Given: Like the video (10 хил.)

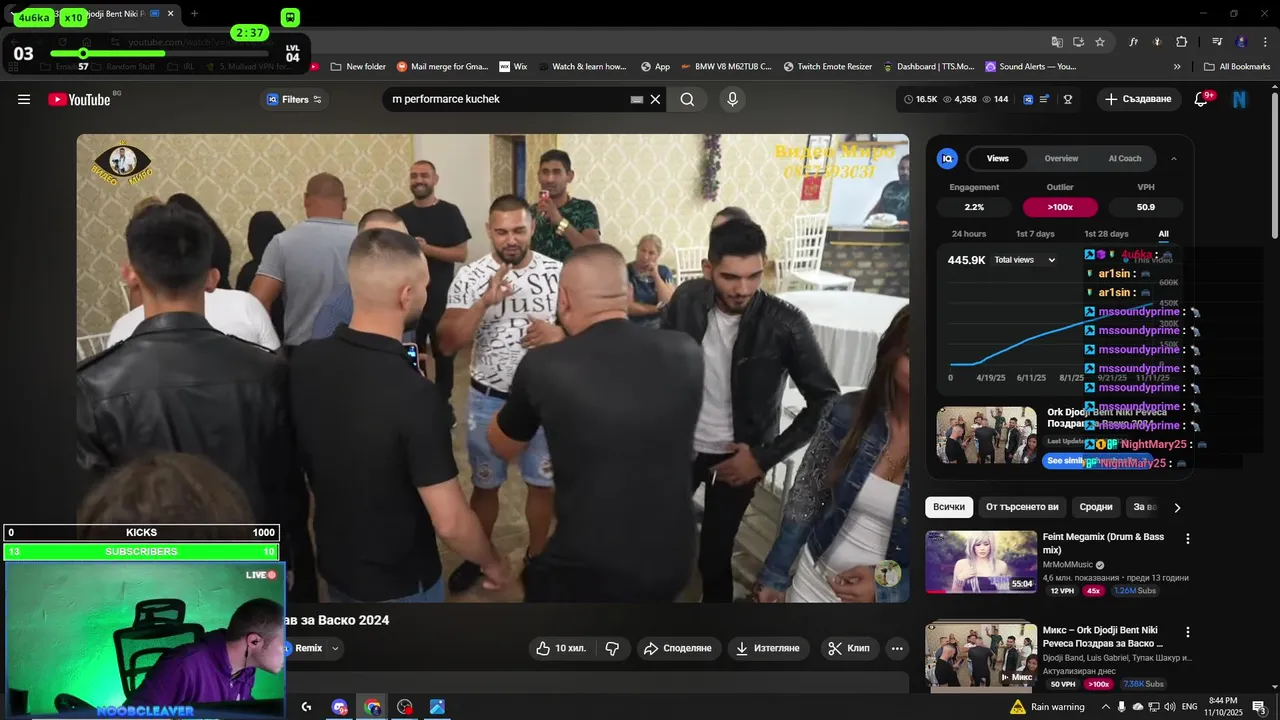Looking at the screenshot, I should (x=560, y=648).
